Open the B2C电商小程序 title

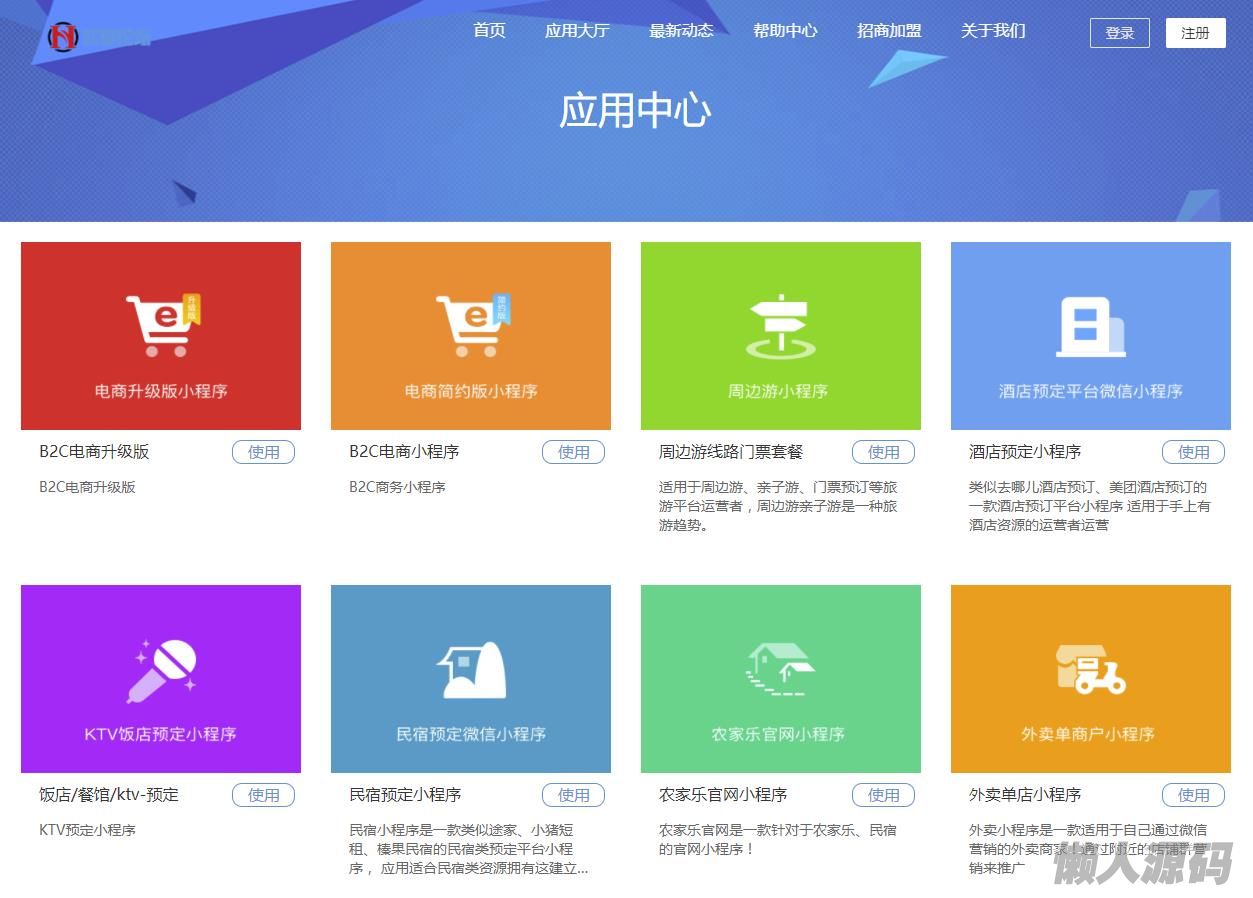[404, 452]
